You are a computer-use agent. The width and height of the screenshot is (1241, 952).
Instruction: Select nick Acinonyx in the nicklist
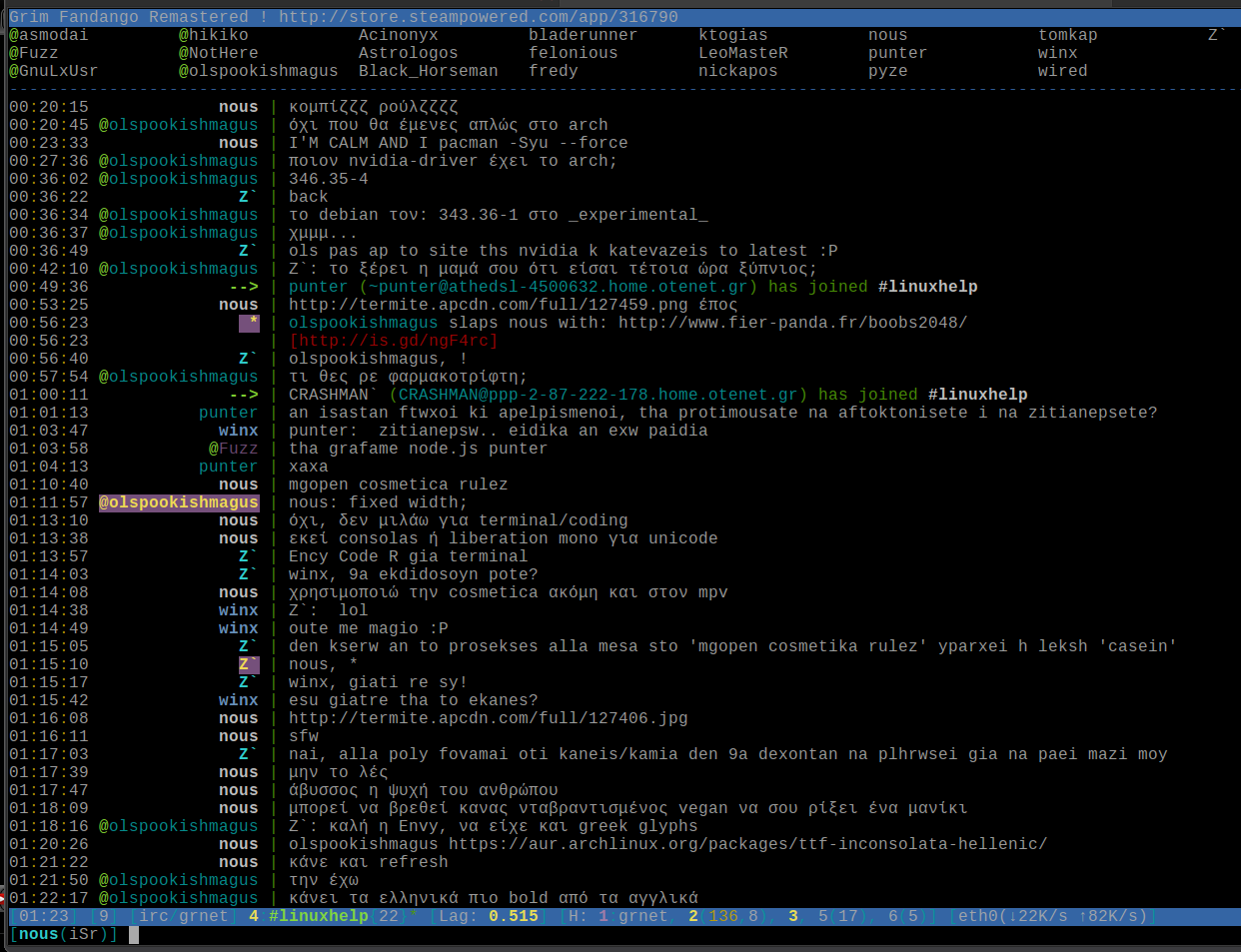(x=399, y=35)
